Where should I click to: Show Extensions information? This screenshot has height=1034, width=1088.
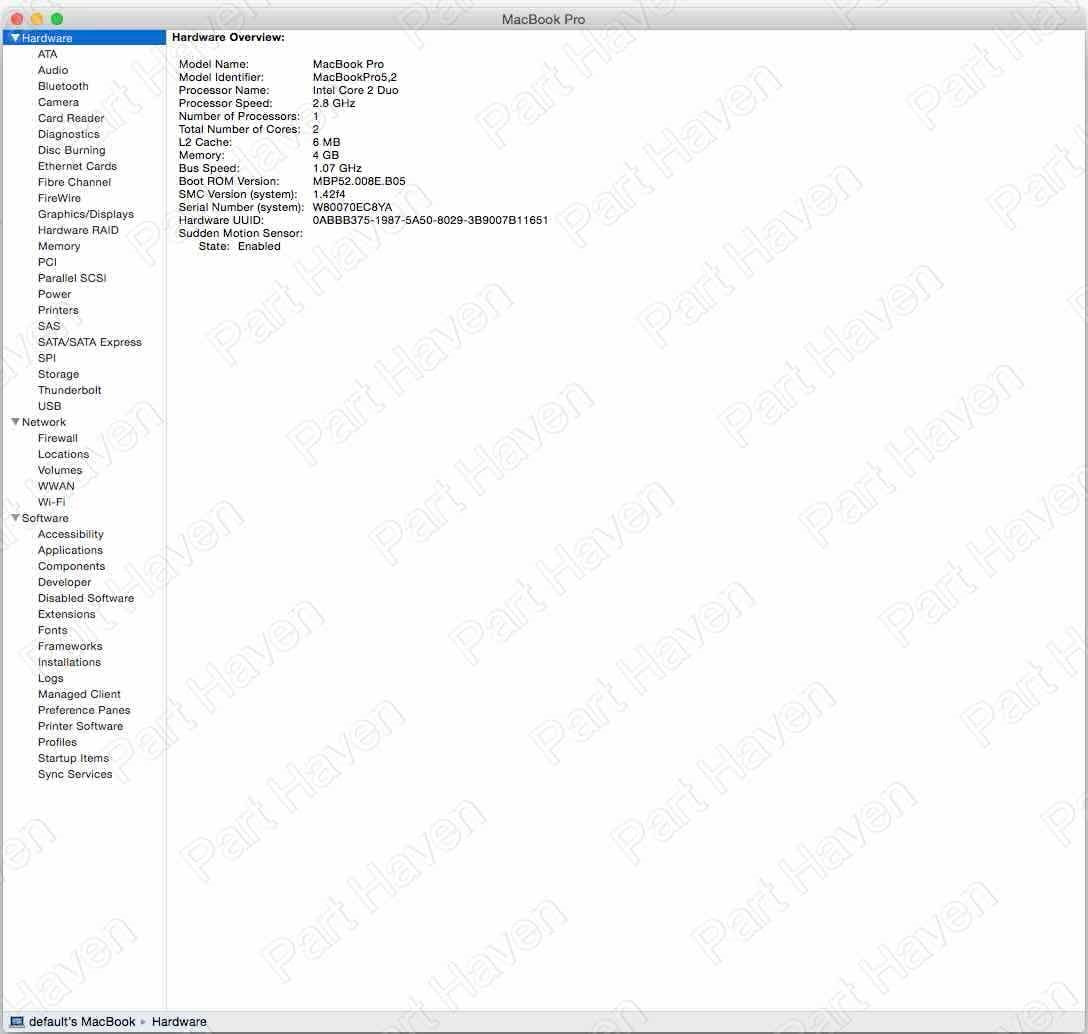(67, 613)
